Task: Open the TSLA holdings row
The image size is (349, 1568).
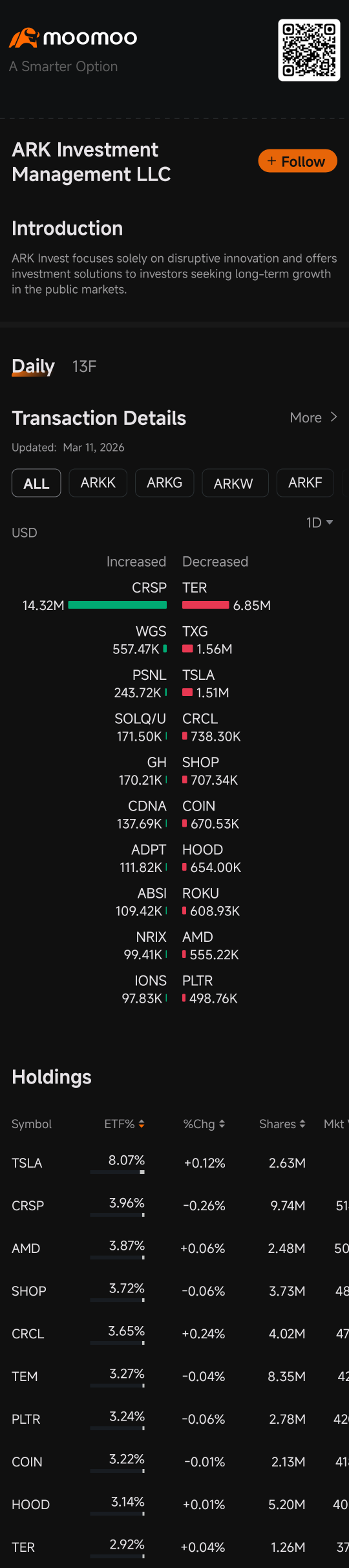Action: [174, 1163]
